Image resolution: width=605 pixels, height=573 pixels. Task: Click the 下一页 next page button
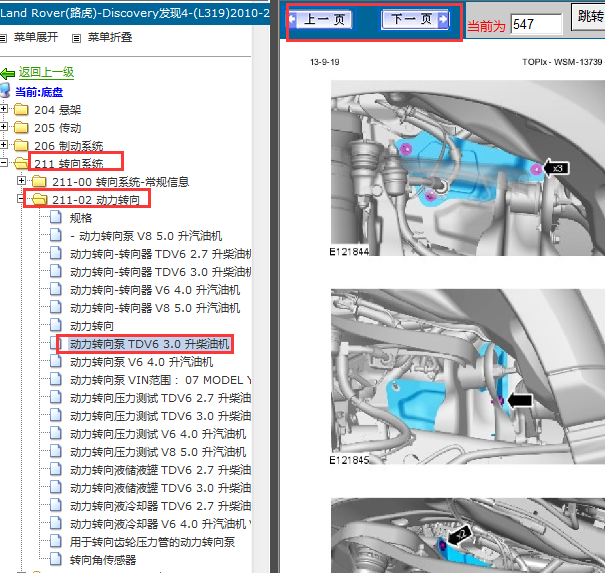click(x=416, y=19)
